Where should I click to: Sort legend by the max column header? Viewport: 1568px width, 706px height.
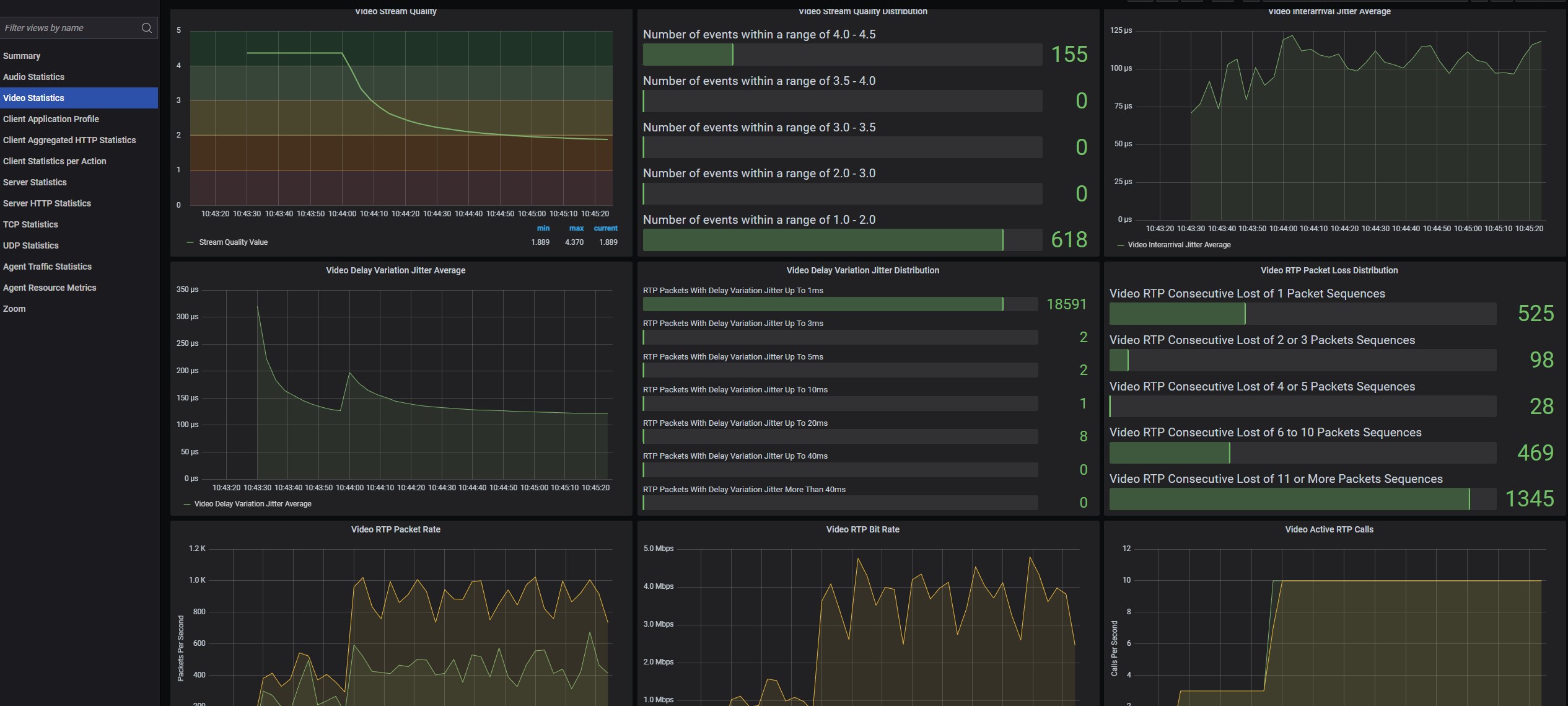click(576, 228)
